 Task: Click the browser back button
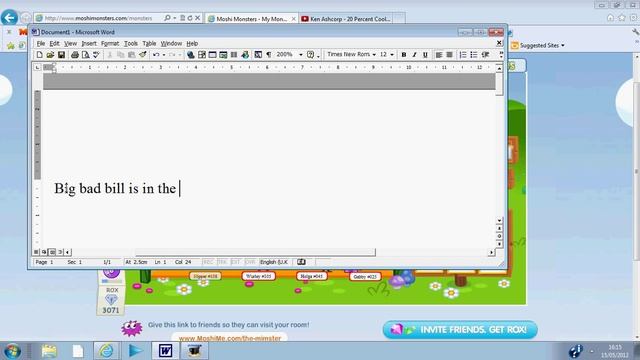tap(9, 18)
